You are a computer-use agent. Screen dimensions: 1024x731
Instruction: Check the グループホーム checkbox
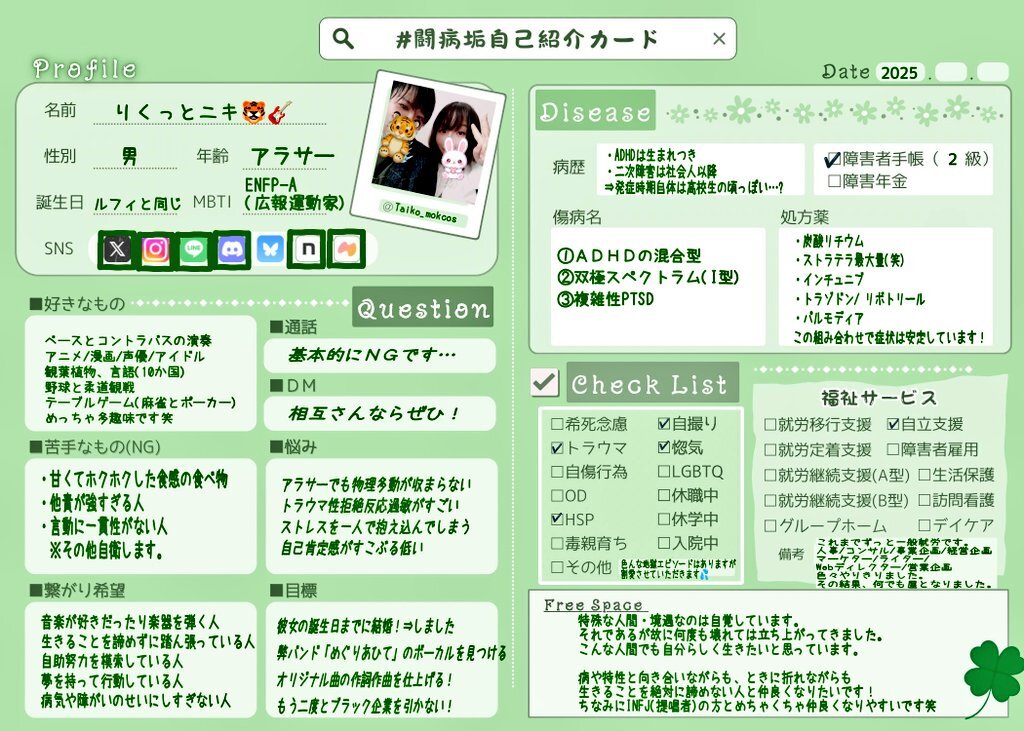[771, 526]
